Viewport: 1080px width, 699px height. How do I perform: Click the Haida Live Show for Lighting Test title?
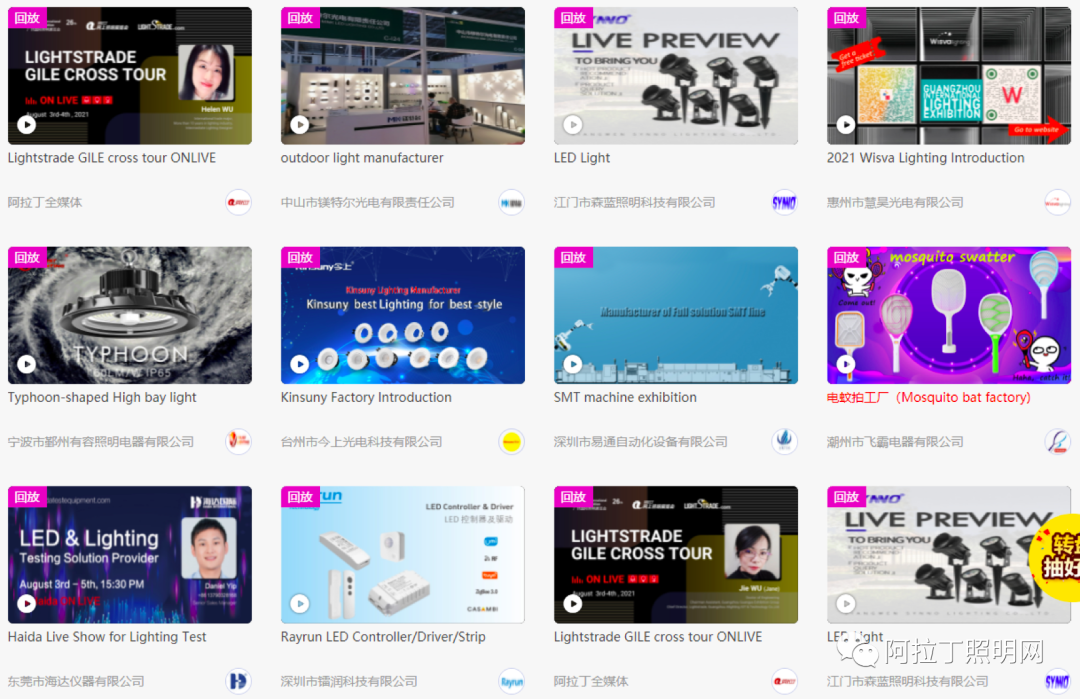(107, 637)
